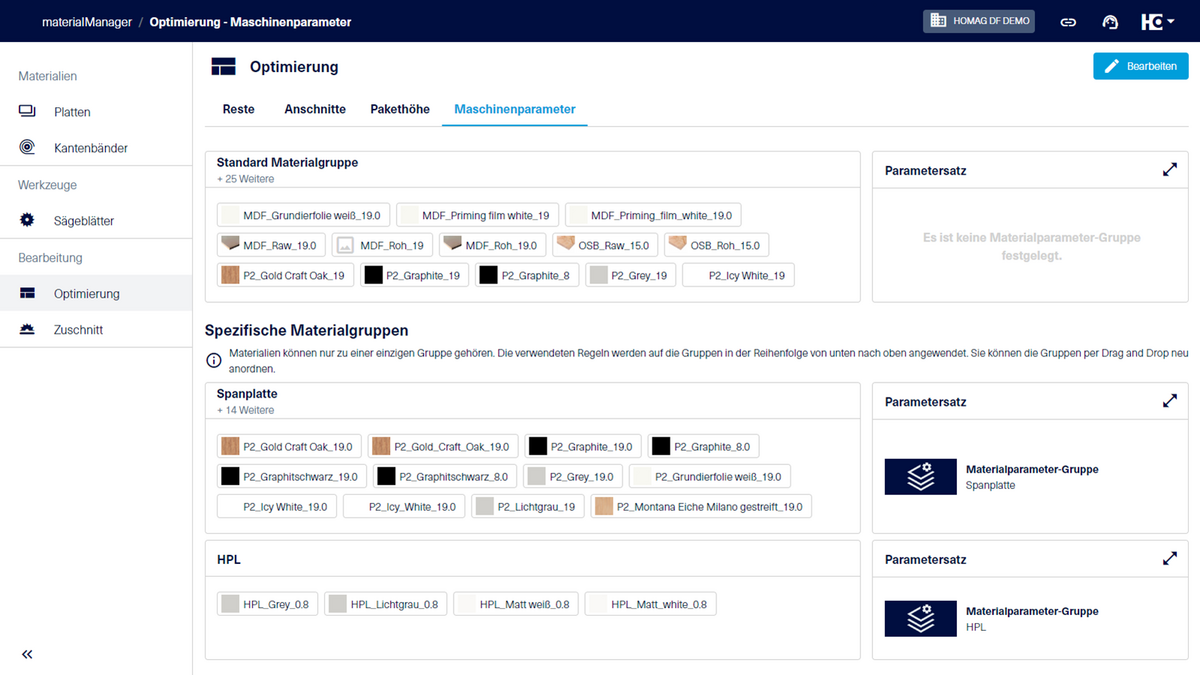Viewport: 1200px width, 675px height.
Task: Open the support headset icon
Action: point(1110,21)
